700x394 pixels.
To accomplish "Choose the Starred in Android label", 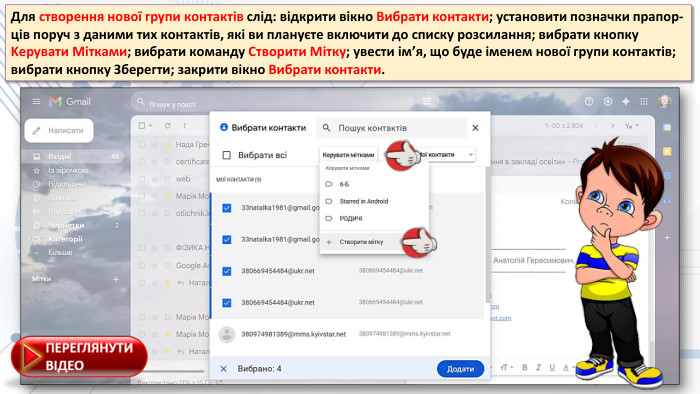I will click(x=374, y=201).
